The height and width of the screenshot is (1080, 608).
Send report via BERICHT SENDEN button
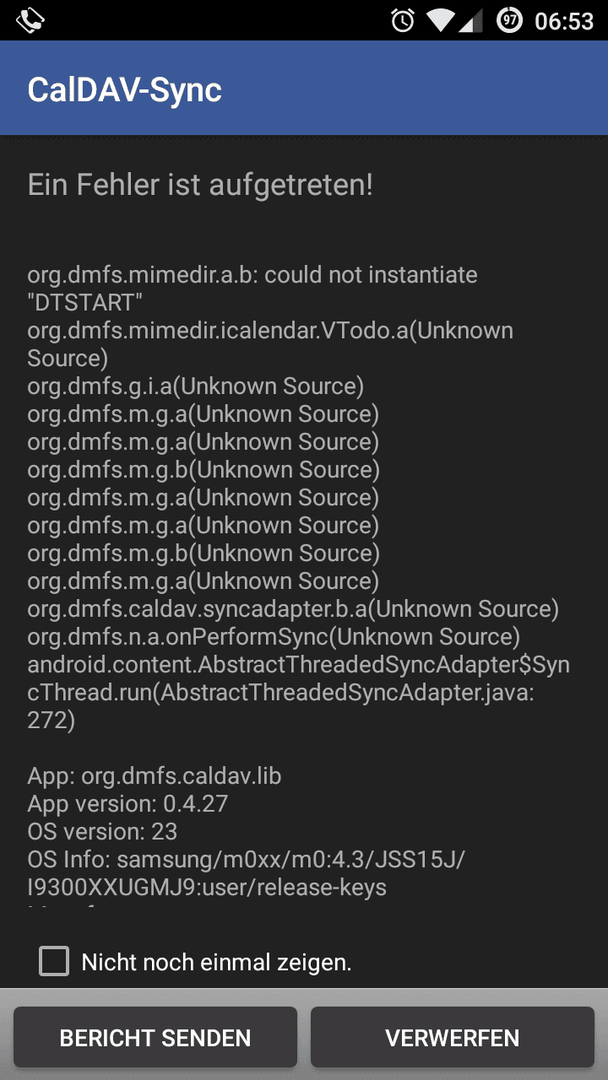click(x=155, y=1037)
